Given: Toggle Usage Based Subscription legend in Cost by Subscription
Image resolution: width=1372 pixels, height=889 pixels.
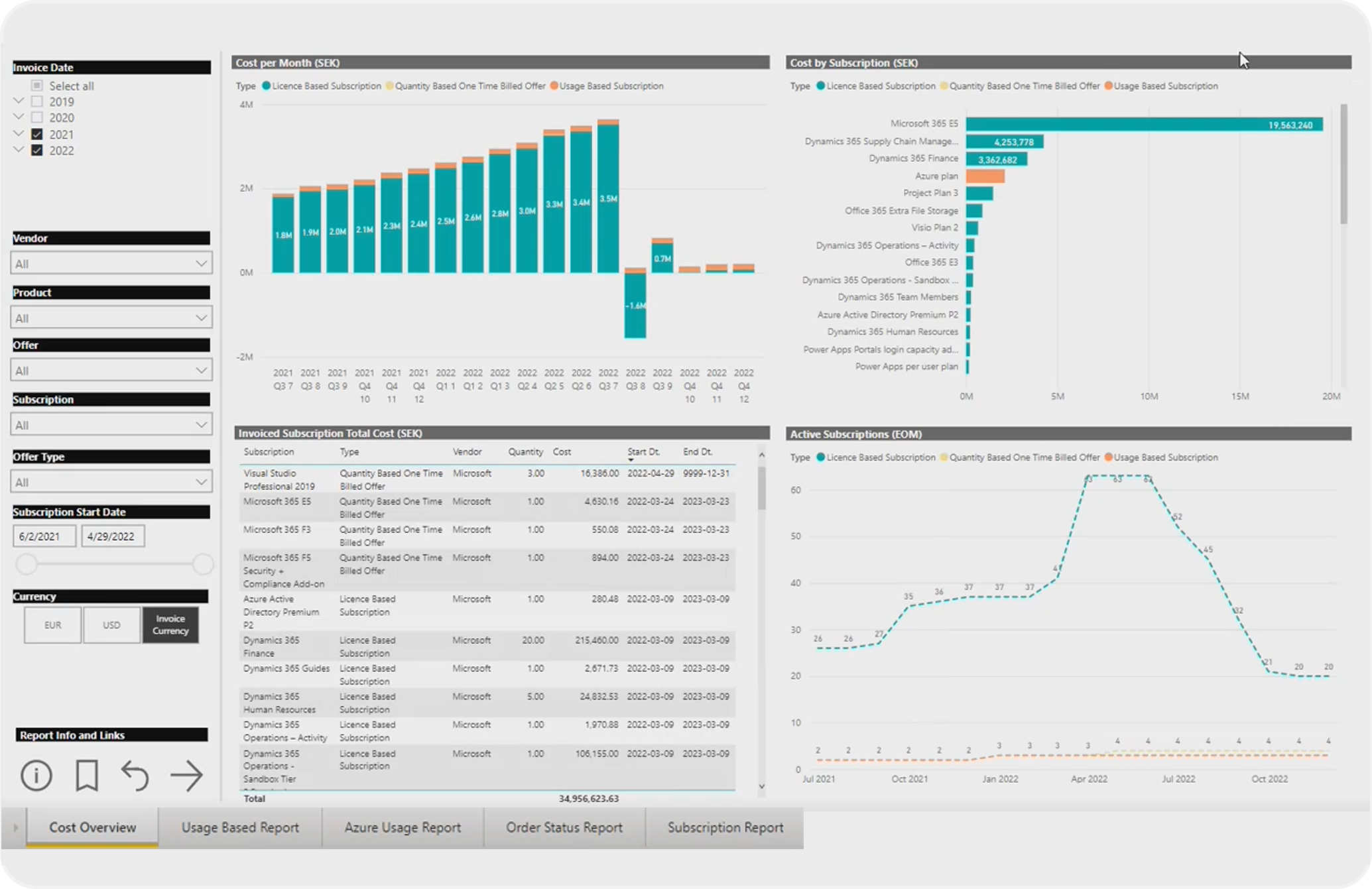Looking at the screenshot, I should 1160,86.
